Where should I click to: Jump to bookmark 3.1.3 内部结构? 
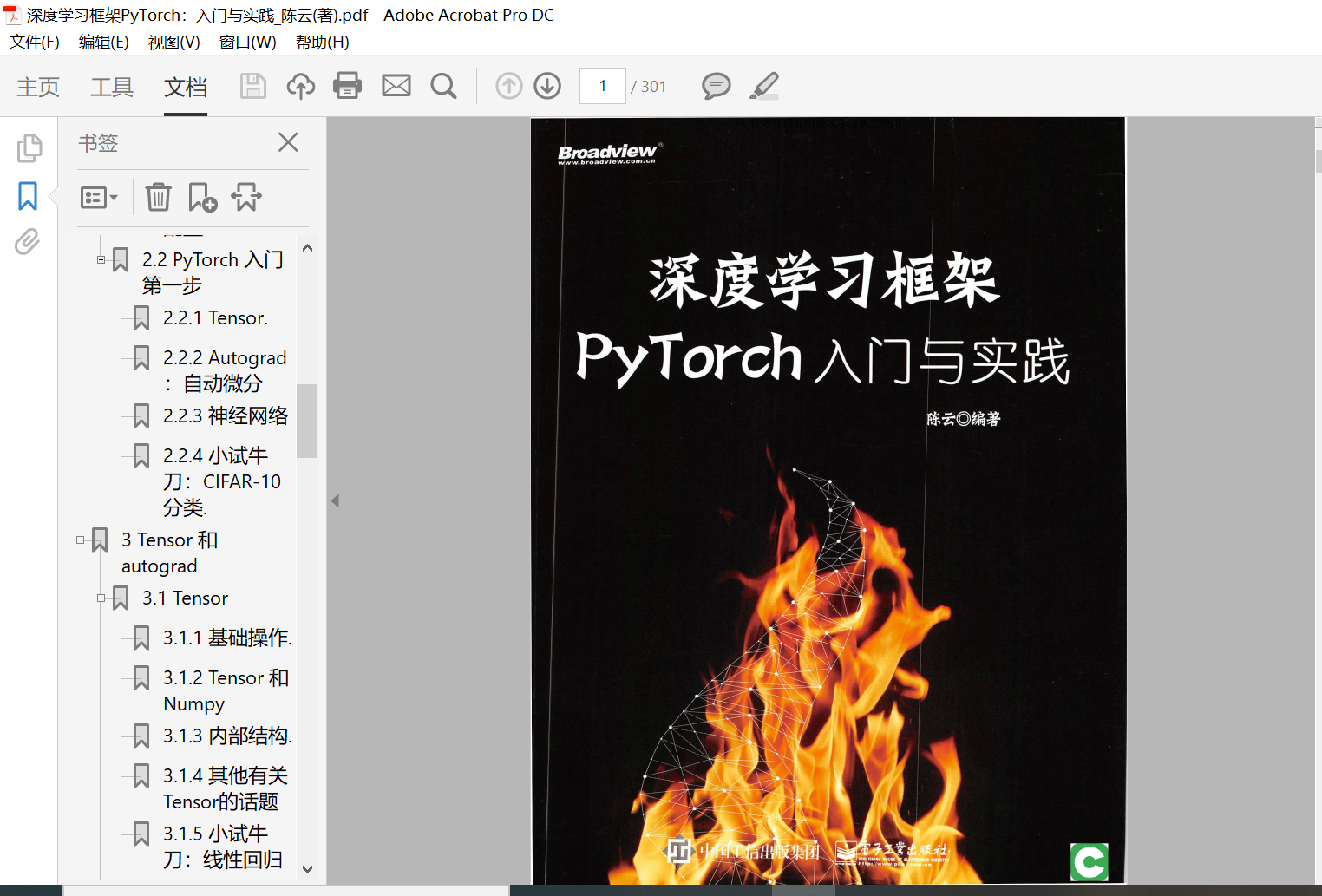point(227,736)
